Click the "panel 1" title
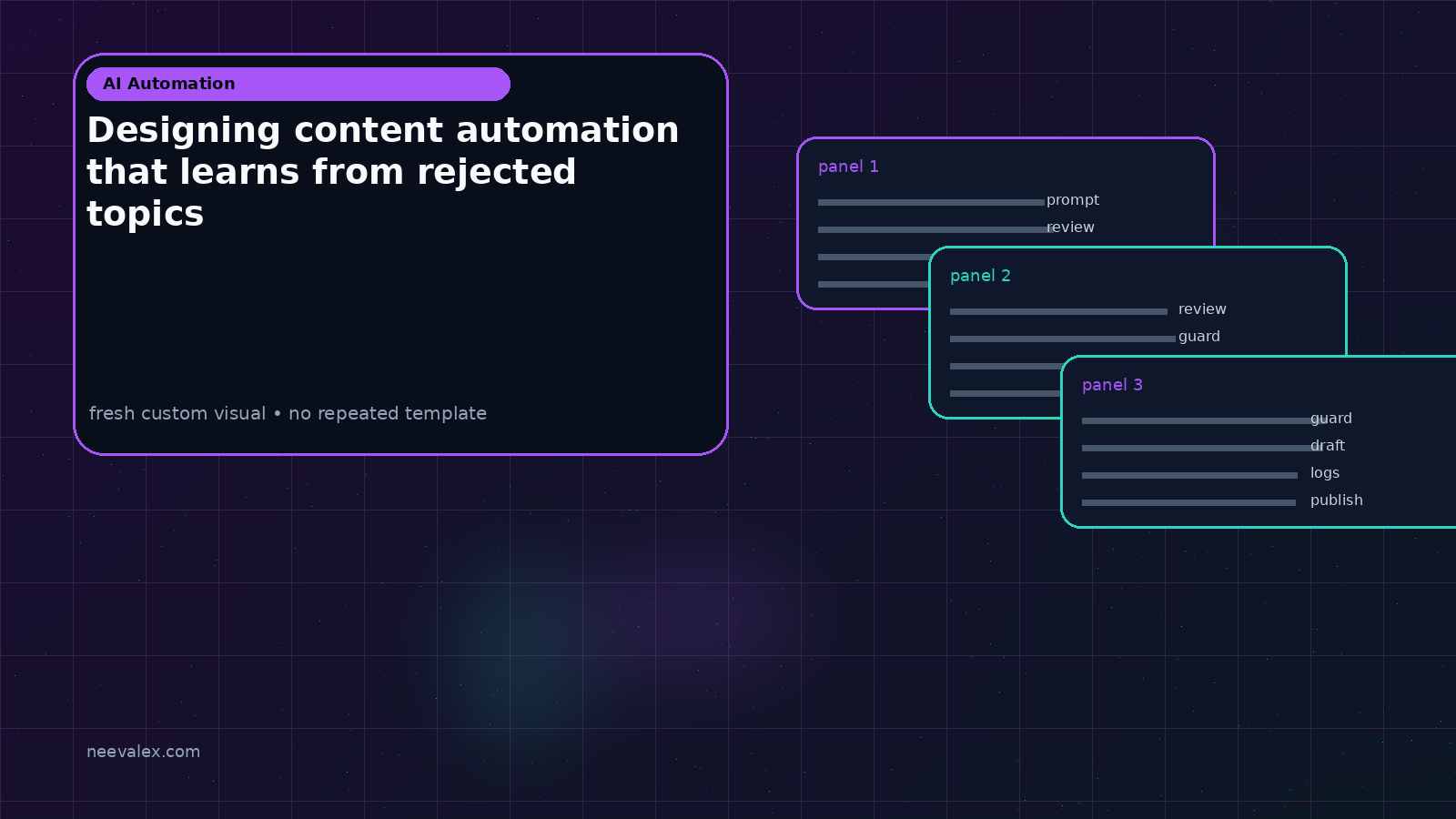 pos(848,167)
